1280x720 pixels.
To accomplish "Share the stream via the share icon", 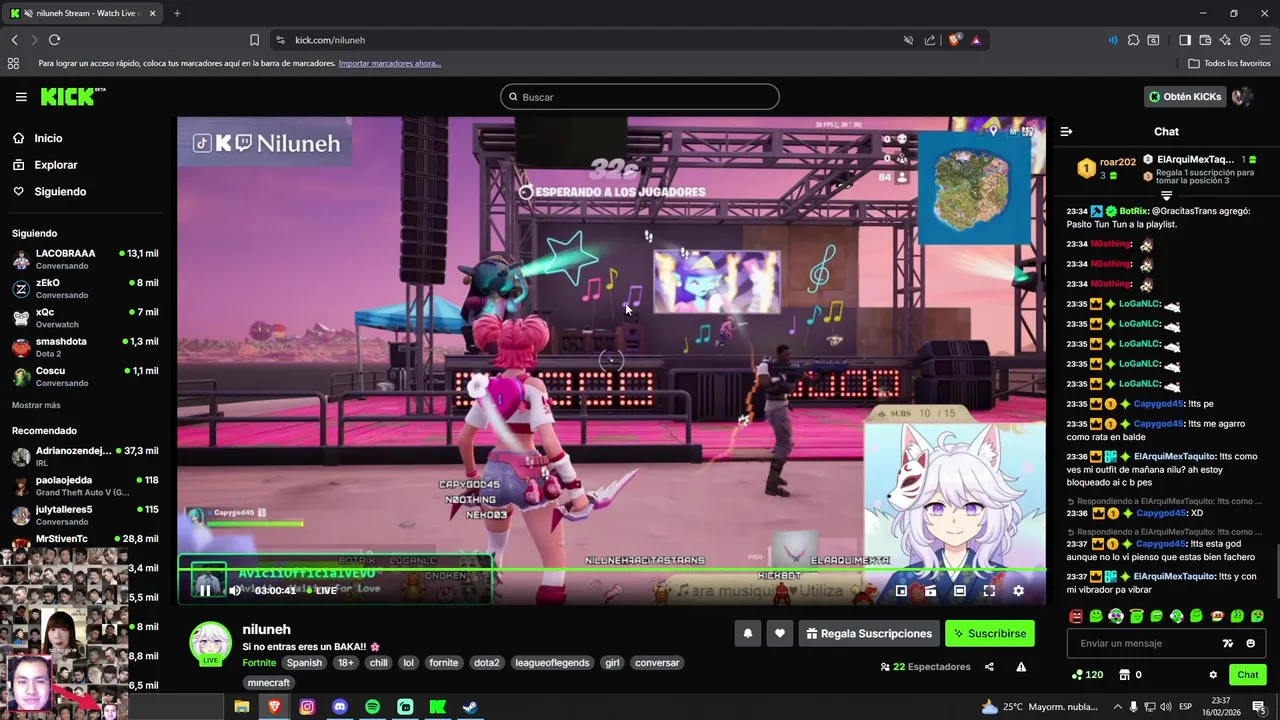I will [x=989, y=667].
